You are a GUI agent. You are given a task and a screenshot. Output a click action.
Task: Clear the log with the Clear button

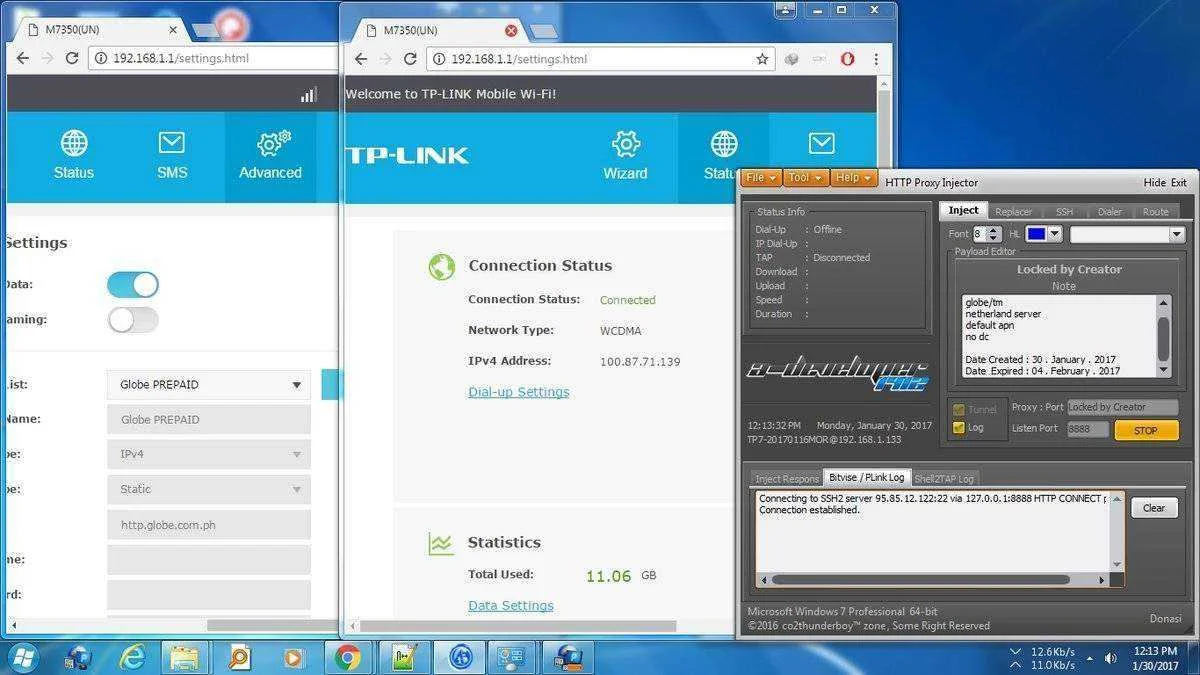pos(1154,508)
